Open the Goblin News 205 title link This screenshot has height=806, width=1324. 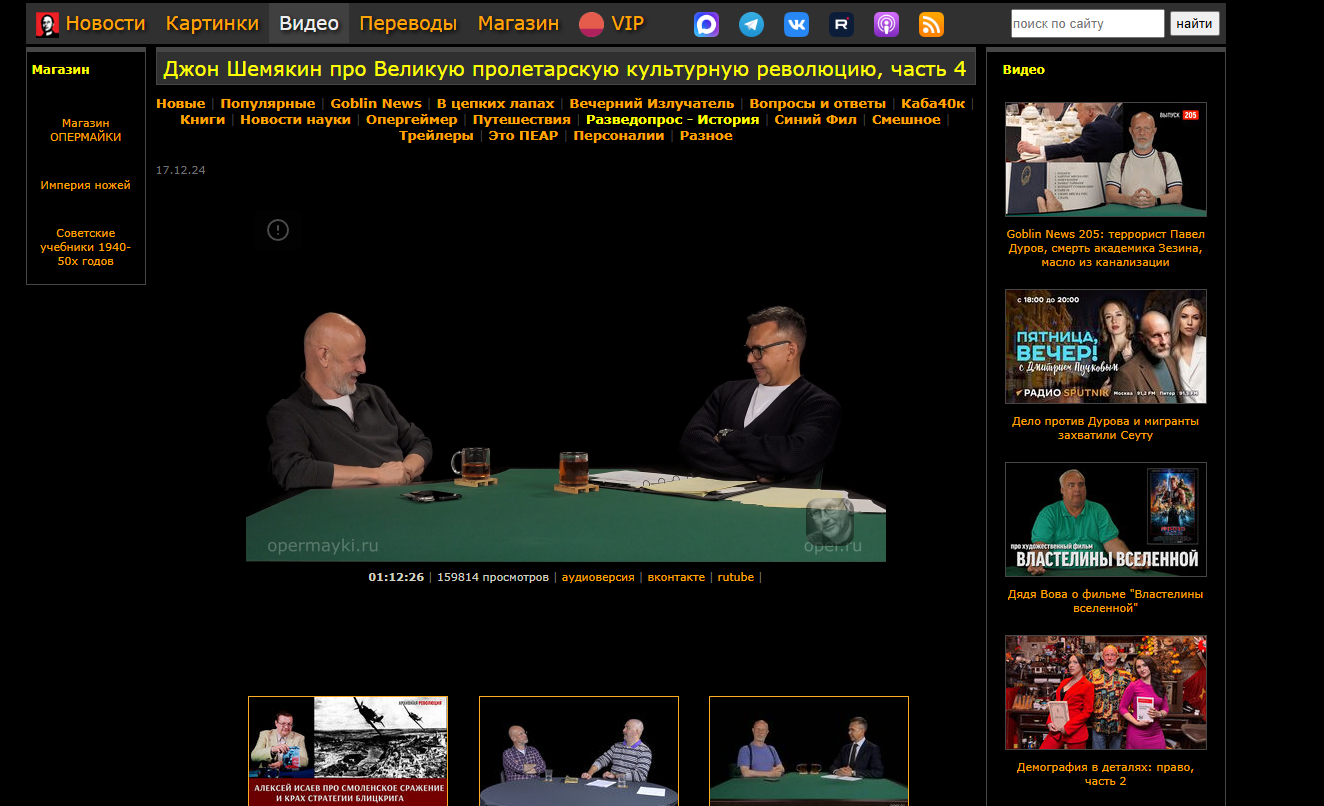pos(1106,248)
